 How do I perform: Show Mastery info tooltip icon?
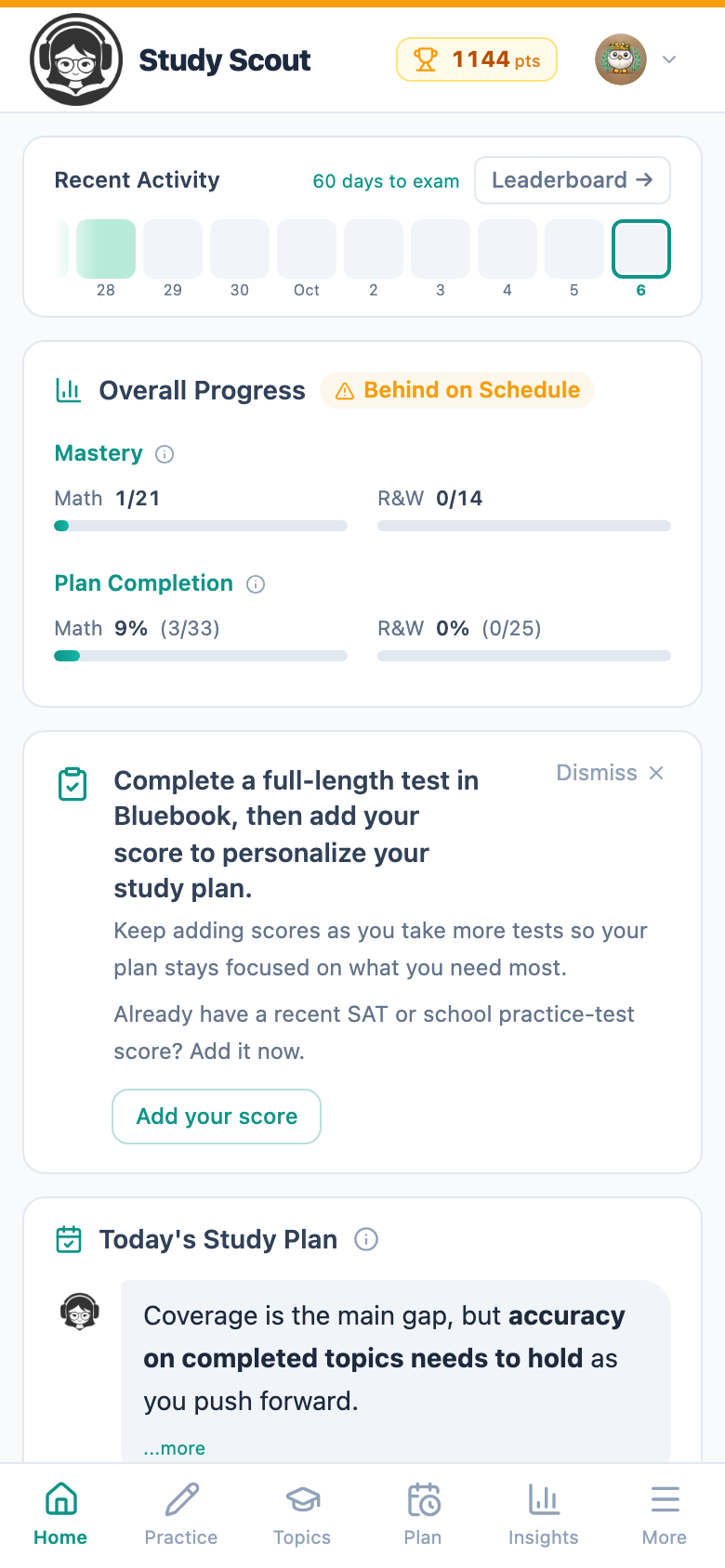[165, 454]
